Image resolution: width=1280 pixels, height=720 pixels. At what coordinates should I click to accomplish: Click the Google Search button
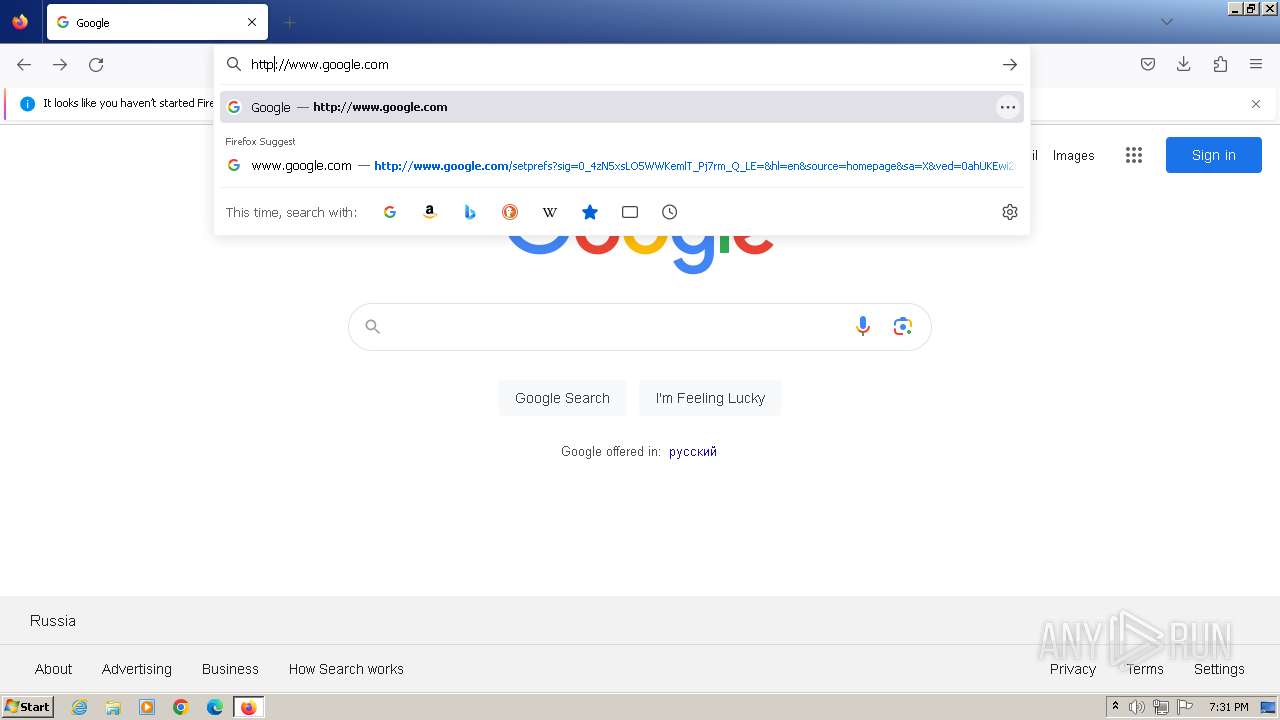click(x=562, y=398)
